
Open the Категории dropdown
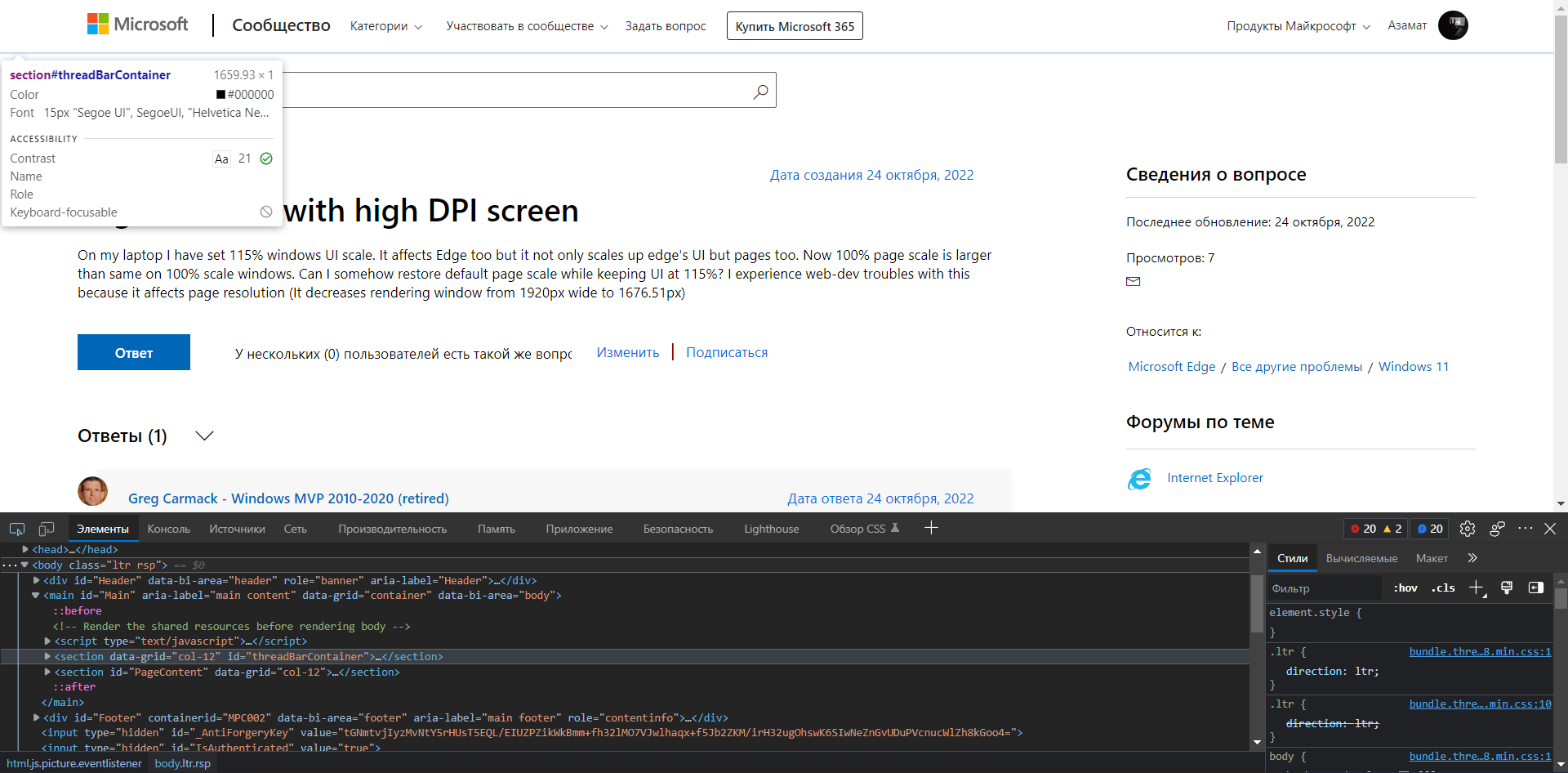(x=386, y=26)
